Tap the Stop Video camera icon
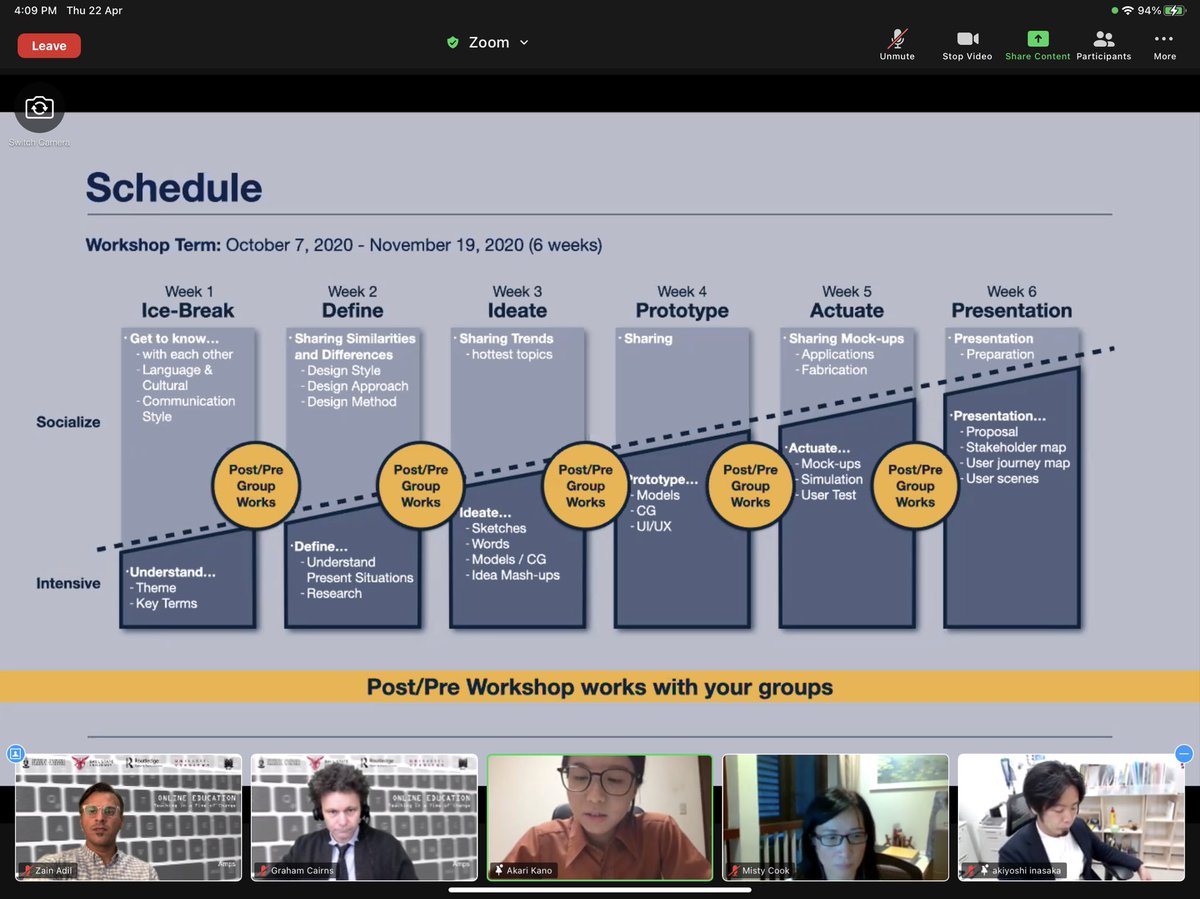The width and height of the screenshot is (1200, 899). click(x=966, y=40)
